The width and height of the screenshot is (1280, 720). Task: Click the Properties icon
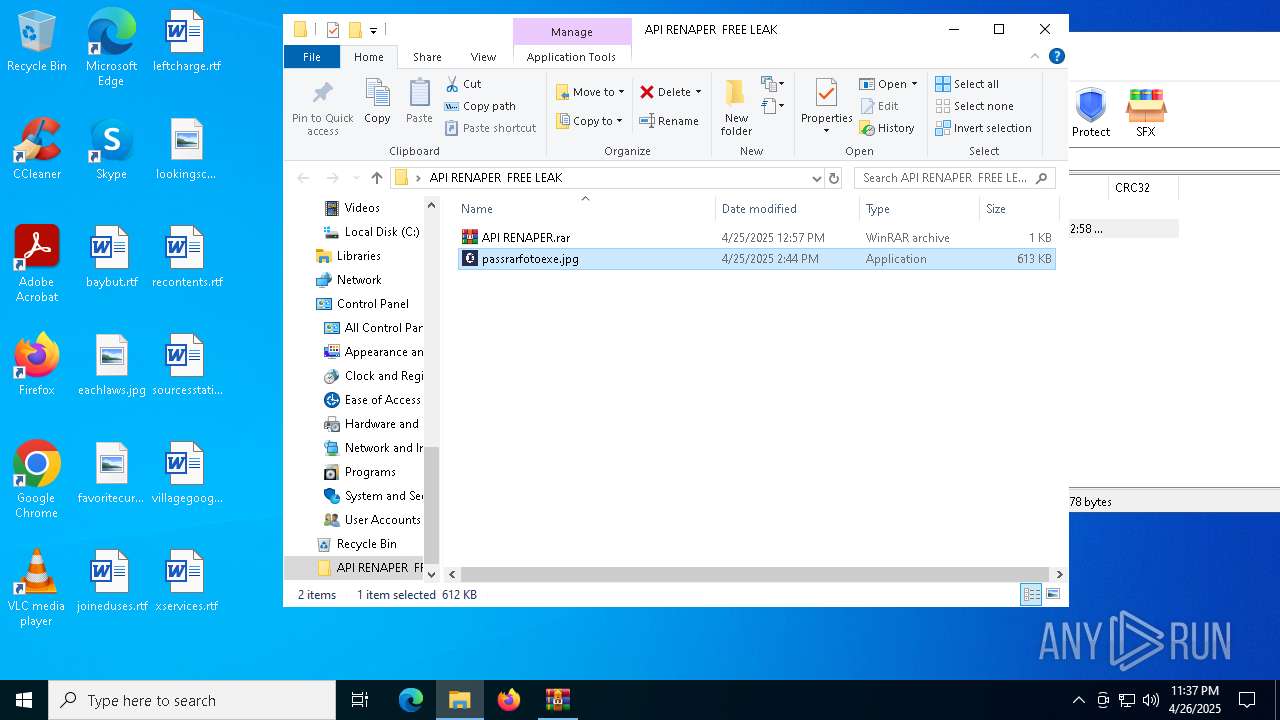(x=826, y=94)
